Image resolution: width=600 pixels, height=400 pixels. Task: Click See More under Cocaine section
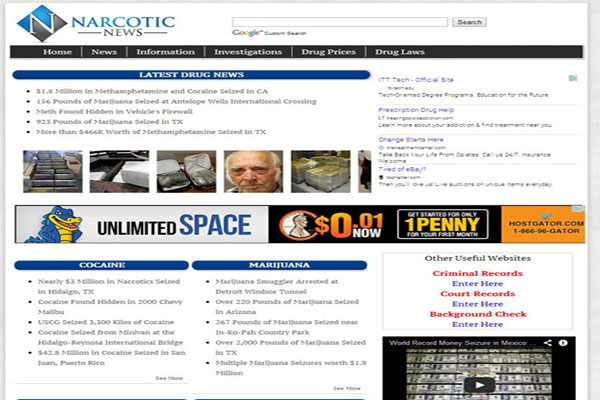click(x=169, y=378)
